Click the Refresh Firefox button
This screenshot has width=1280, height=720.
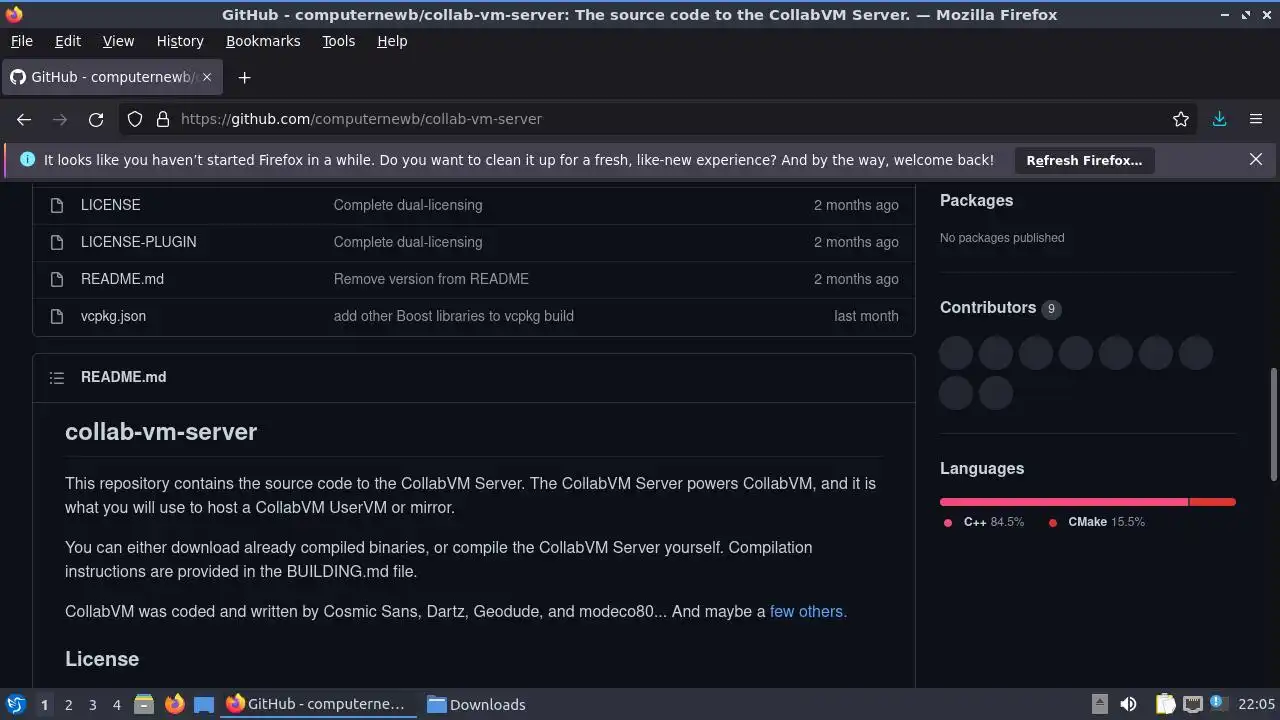pyautogui.click(x=1084, y=160)
